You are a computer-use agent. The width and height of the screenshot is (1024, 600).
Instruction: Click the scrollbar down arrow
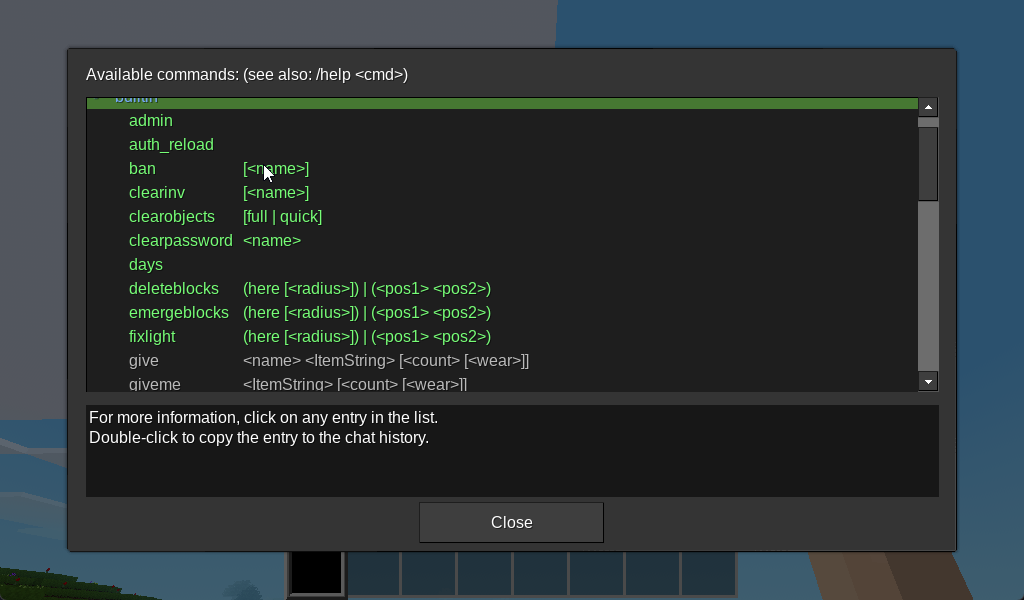(928, 381)
